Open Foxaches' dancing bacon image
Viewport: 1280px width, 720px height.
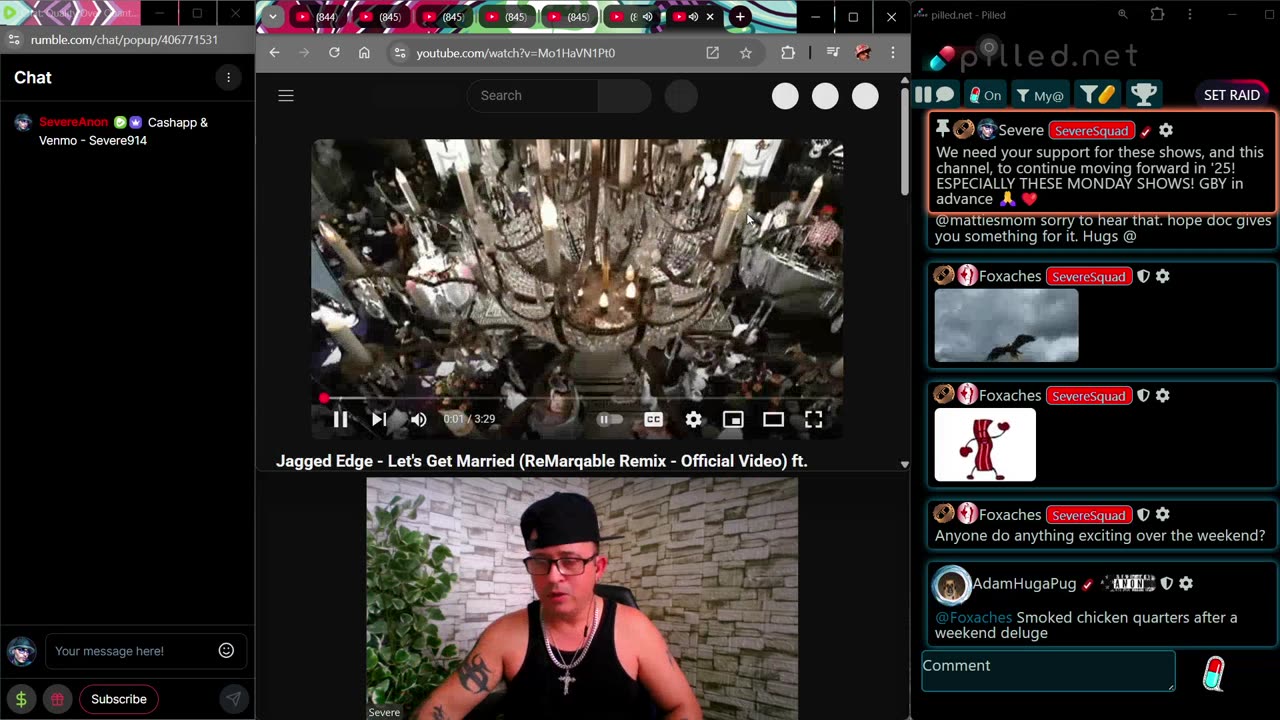(985, 445)
